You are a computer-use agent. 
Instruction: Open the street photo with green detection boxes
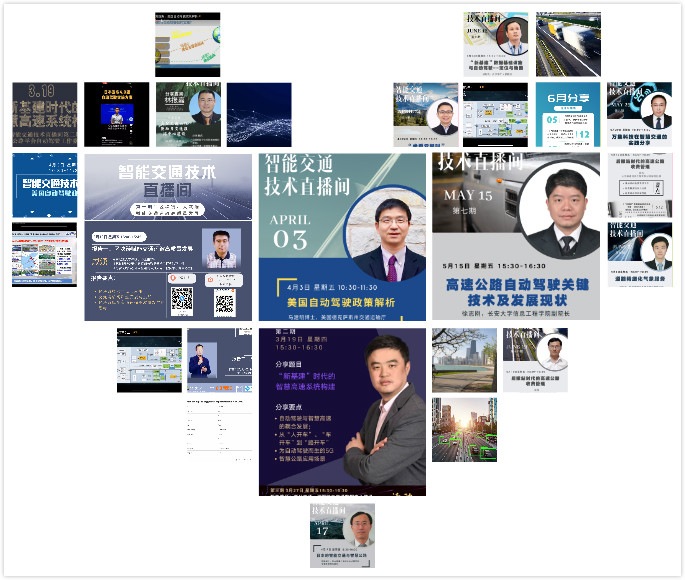pyautogui.click(x=464, y=430)
